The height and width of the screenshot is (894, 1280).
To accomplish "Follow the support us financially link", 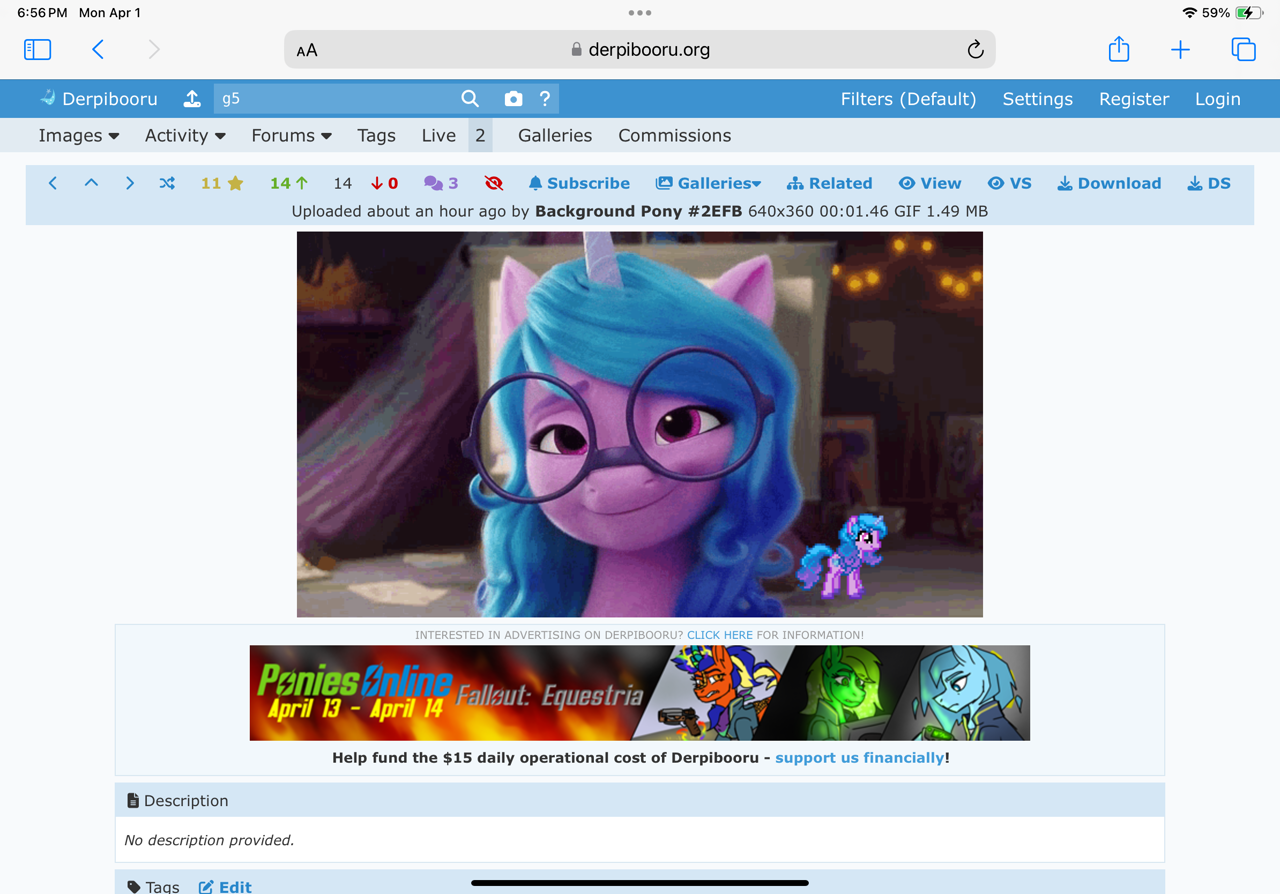I will pos(860,757).
